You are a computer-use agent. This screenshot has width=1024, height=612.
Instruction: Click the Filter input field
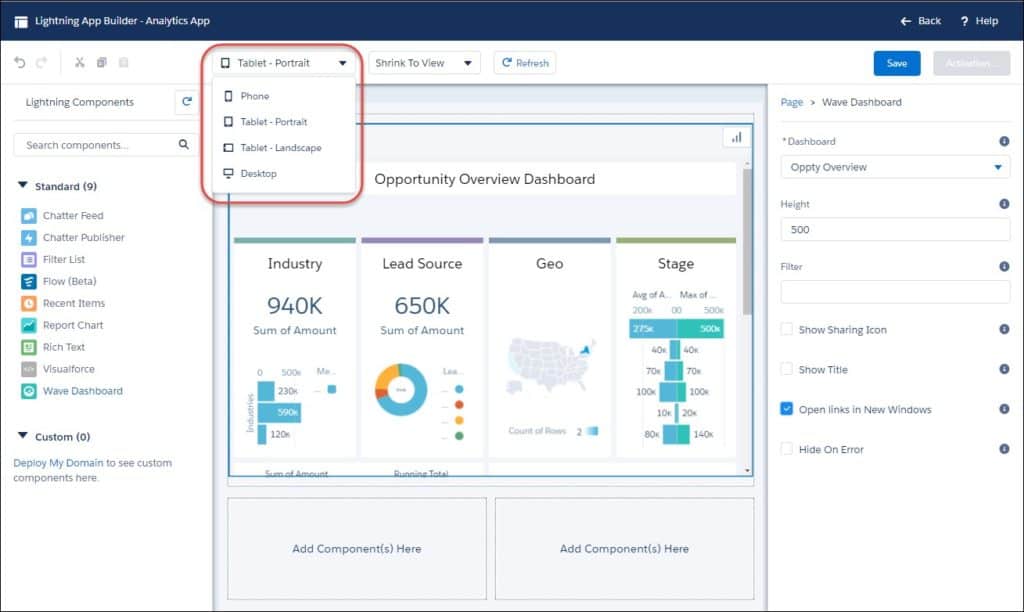click(x=895, y=292)
